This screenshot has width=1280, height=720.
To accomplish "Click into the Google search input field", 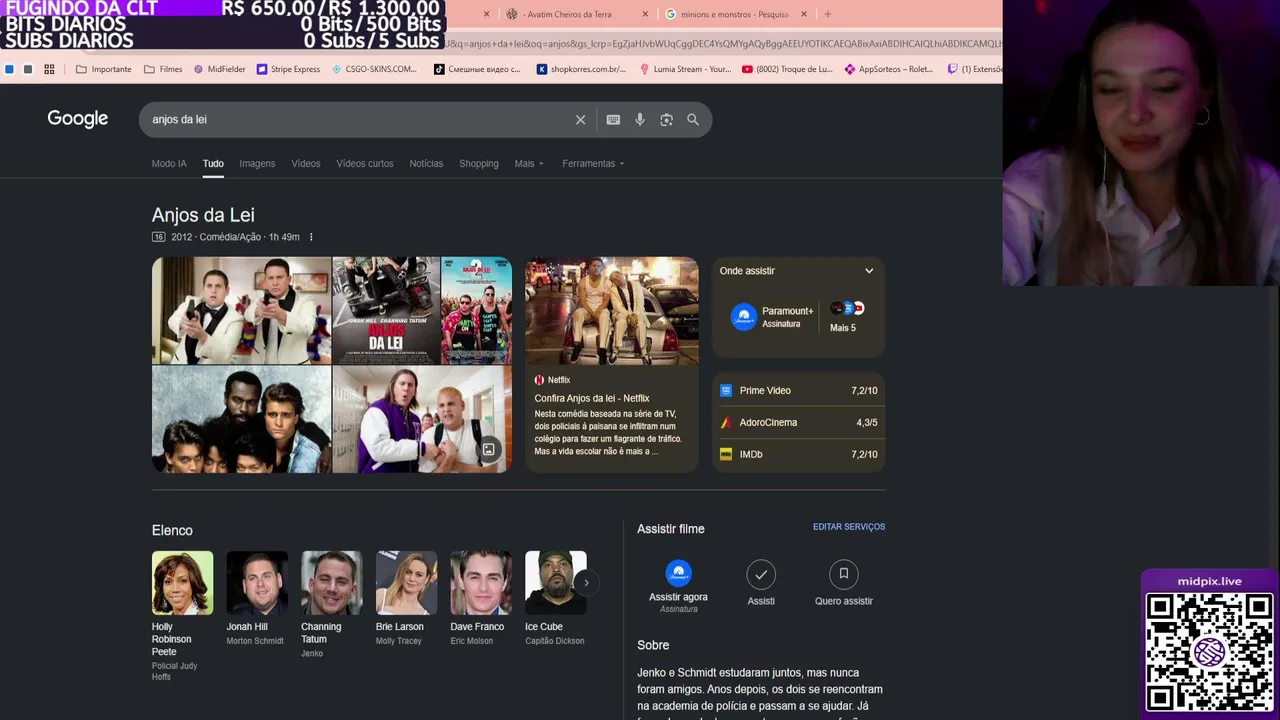I will 360,120.
